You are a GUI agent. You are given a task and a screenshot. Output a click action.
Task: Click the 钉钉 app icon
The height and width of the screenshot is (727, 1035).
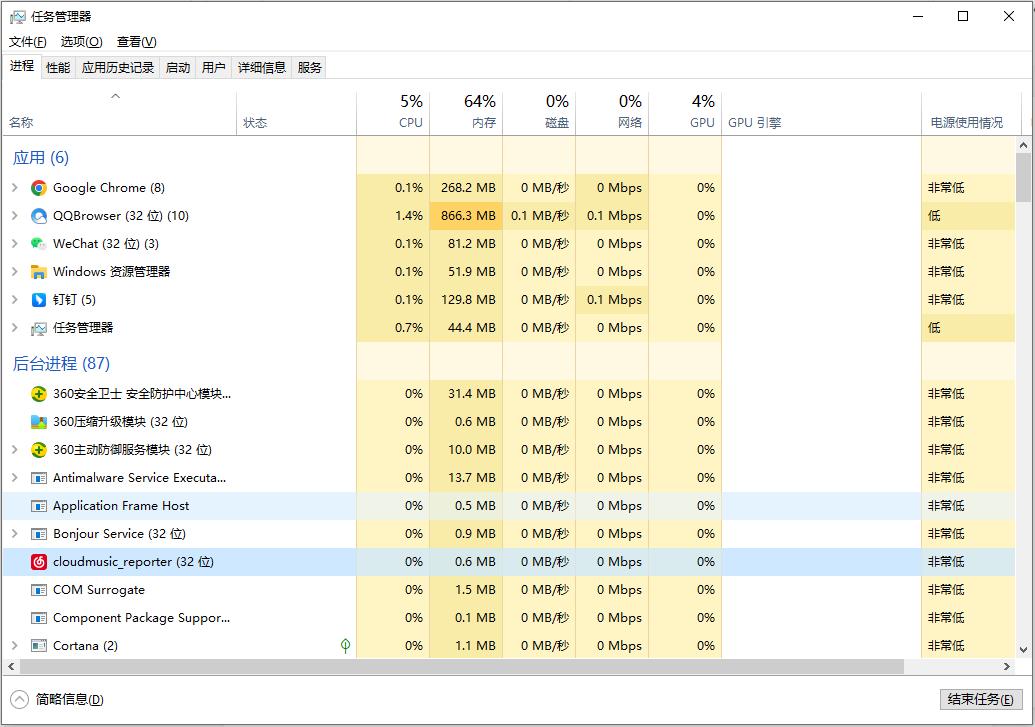39,300
